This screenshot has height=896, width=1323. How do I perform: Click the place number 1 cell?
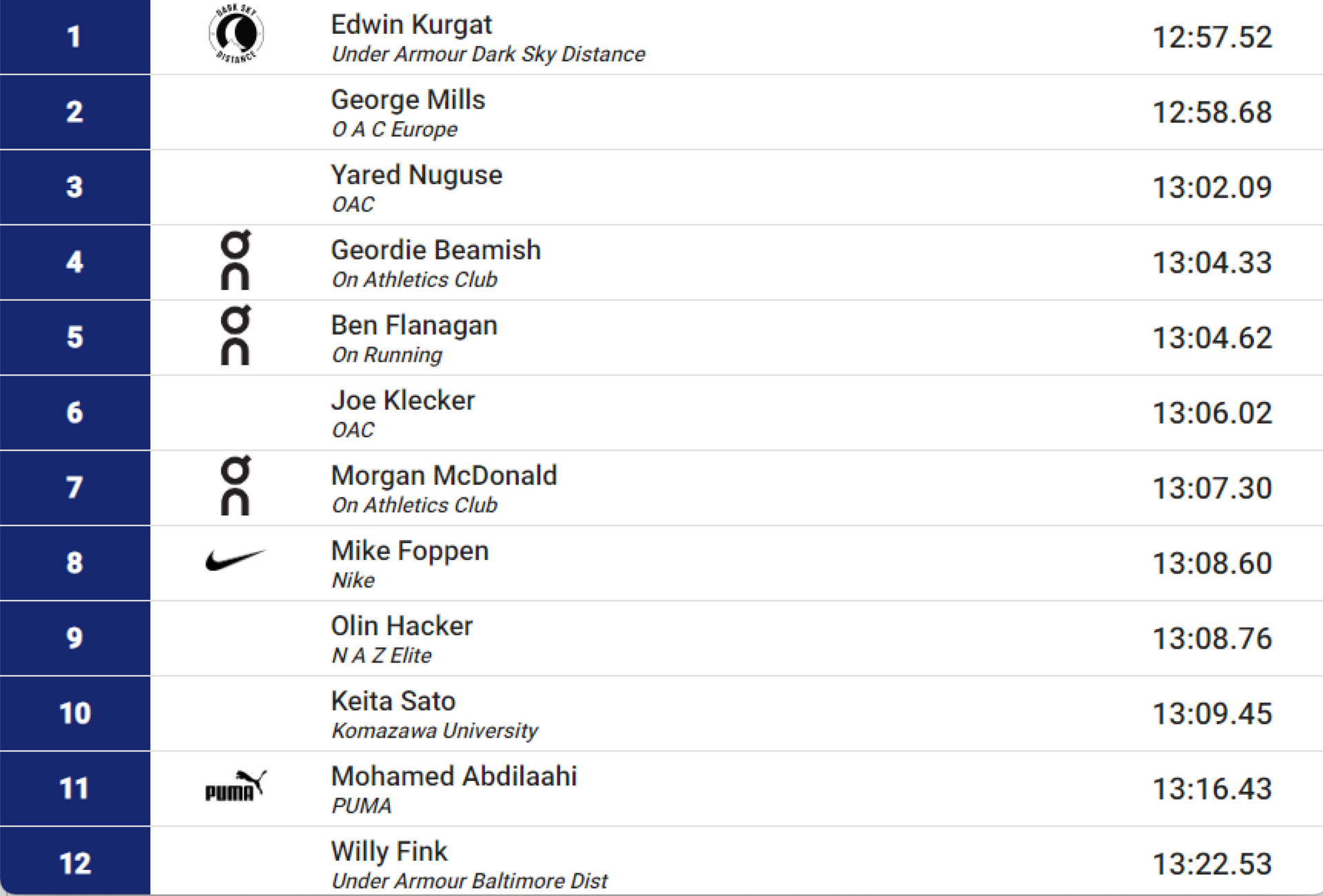(74, 37)
